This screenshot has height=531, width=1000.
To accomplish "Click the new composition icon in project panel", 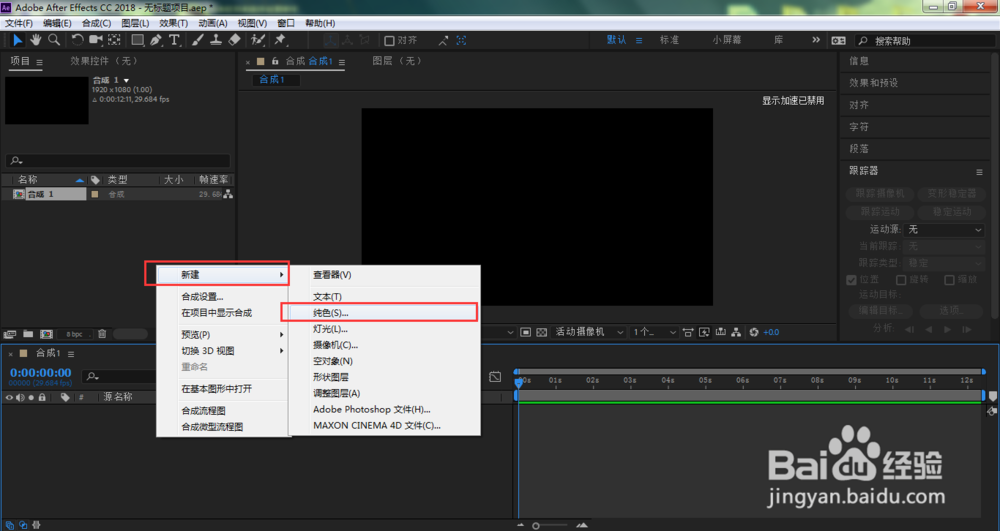I will pyautogui.click(x=47, y=334).
